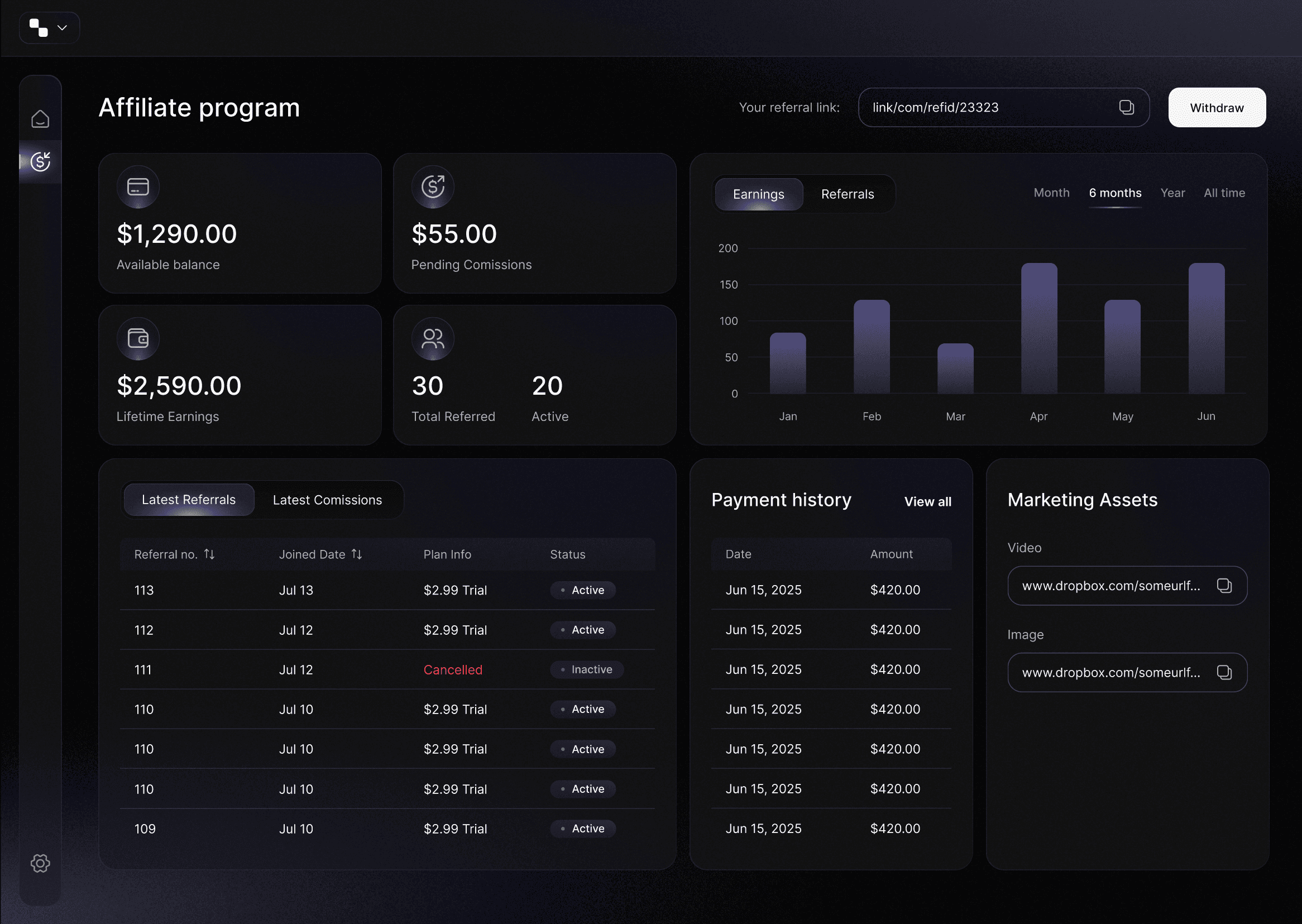1302x924 pixels.
Task: Click the Apr bar in chart
Action: (1038, 328)
